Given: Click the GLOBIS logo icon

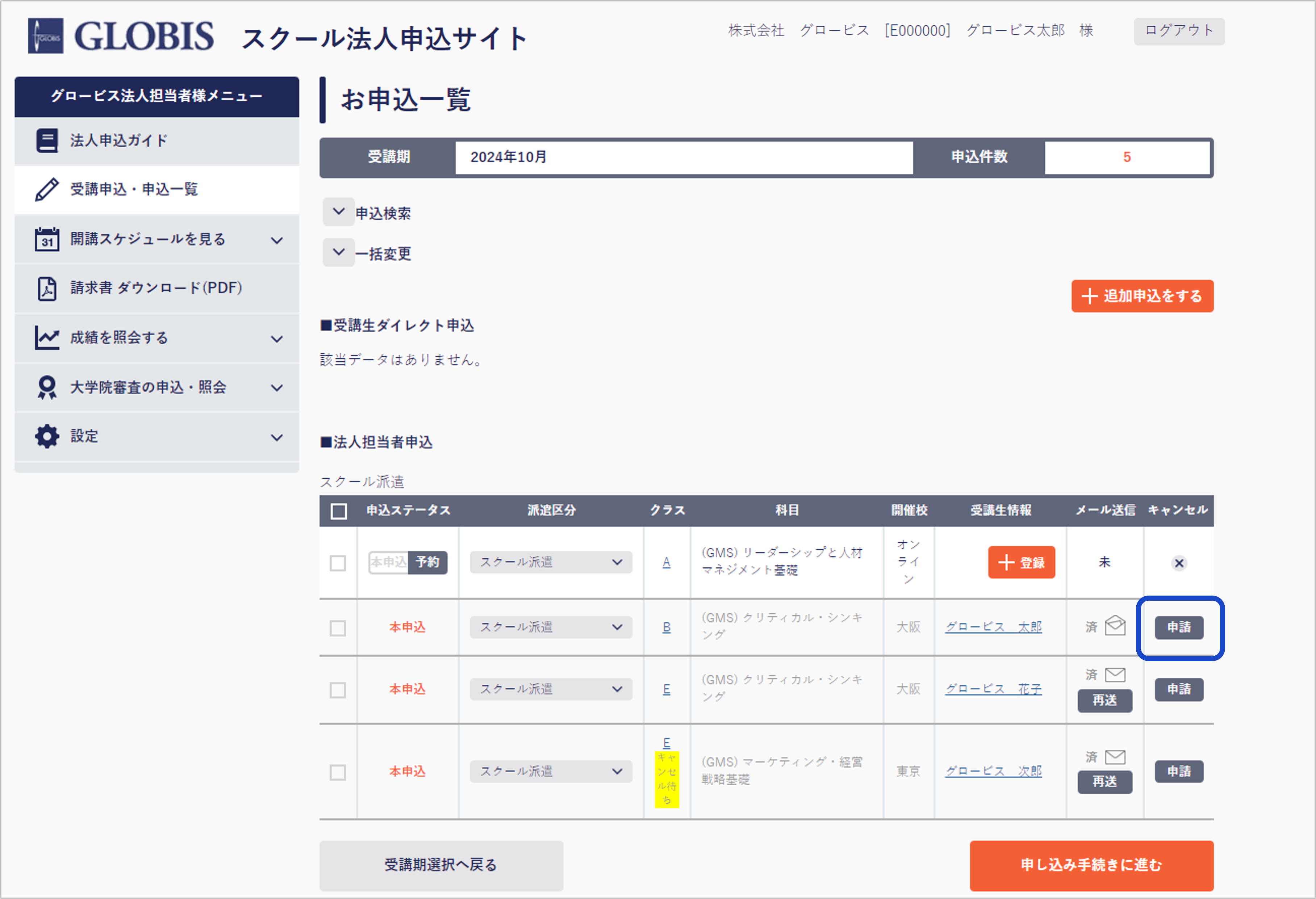Looking at the screenshot, I should [x=45, y=36].
